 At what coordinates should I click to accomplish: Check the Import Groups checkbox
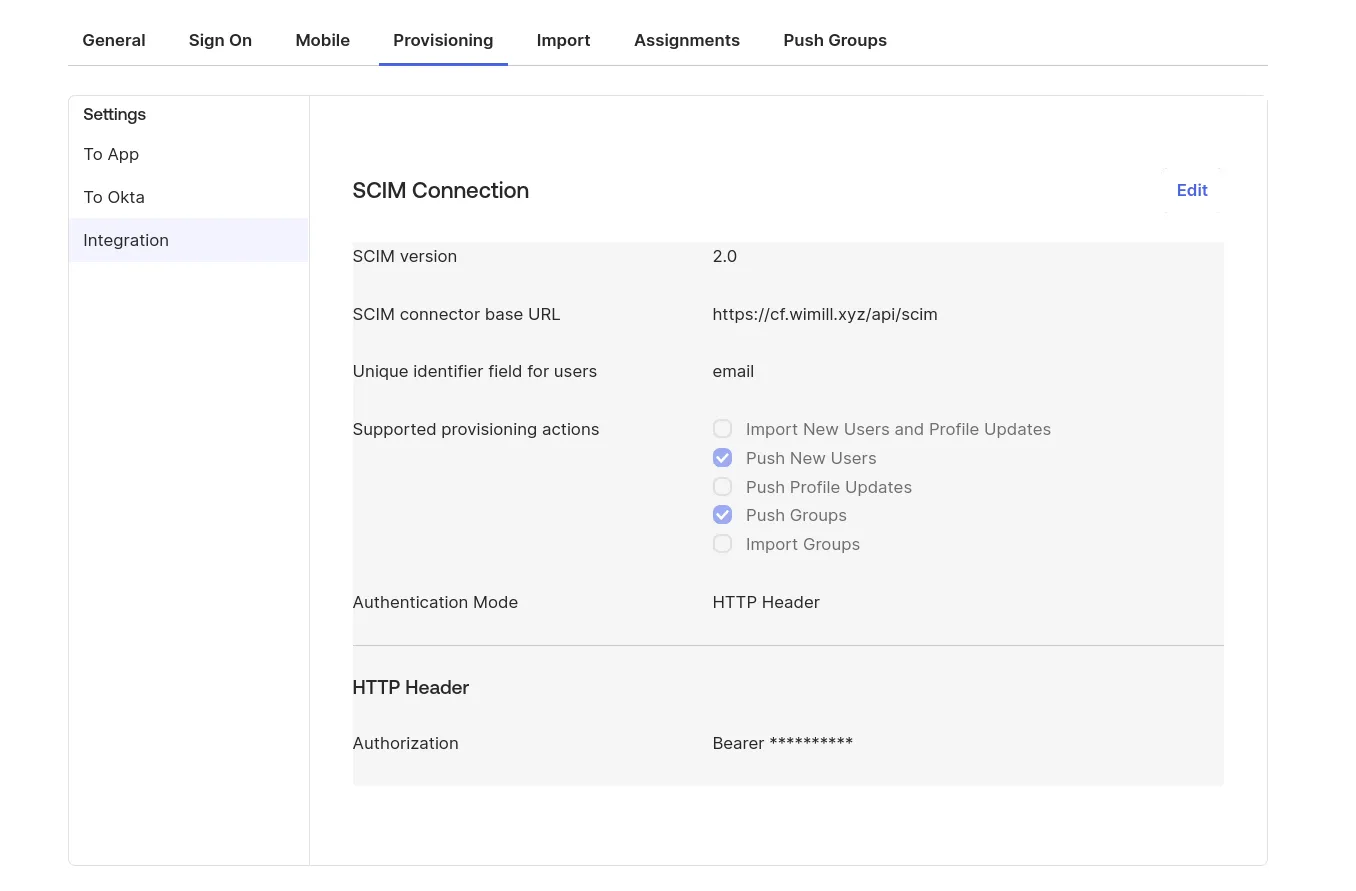(x=722, y=544)
